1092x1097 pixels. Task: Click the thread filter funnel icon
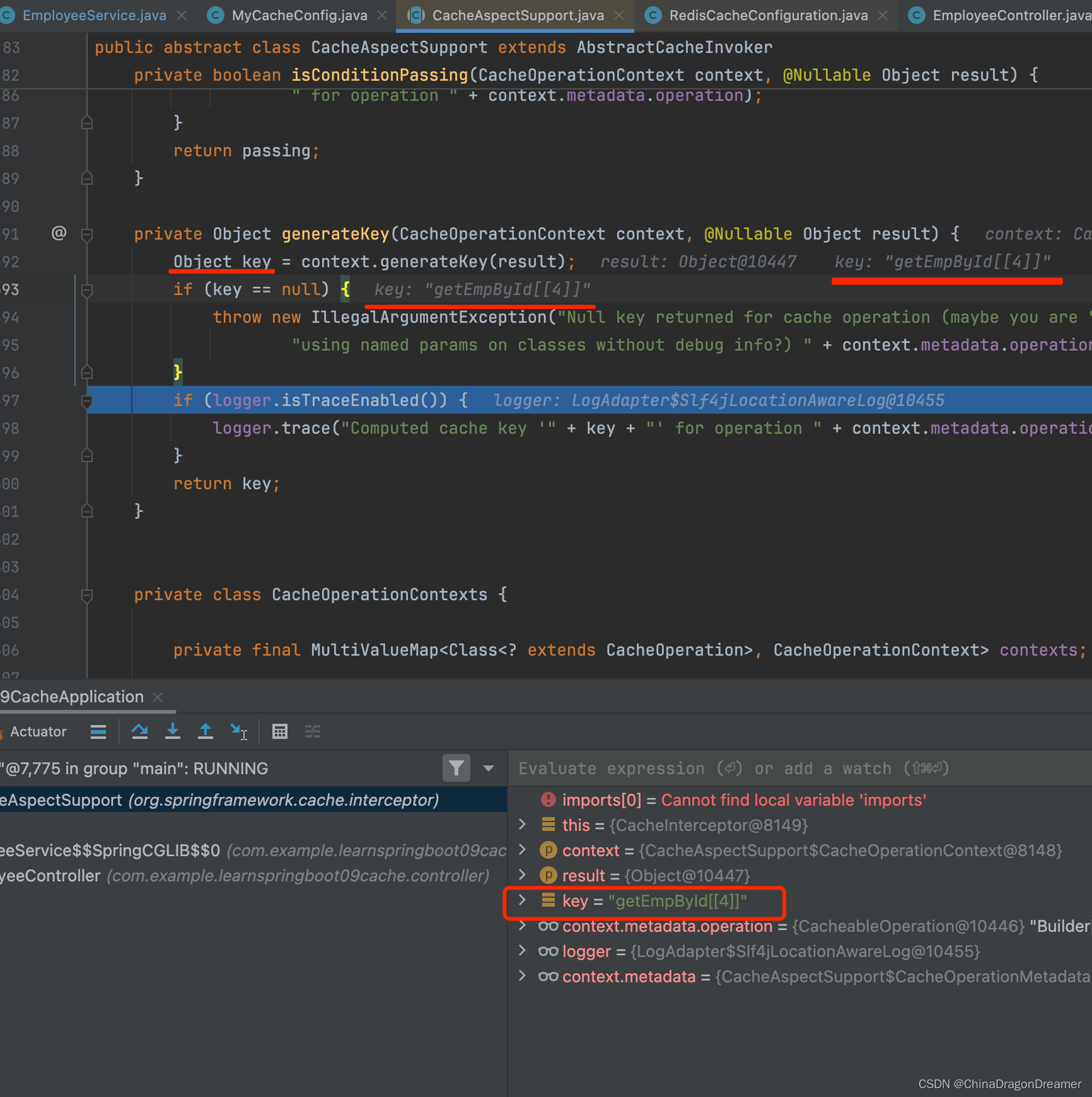pyautogui.click(x=456, y=768)
